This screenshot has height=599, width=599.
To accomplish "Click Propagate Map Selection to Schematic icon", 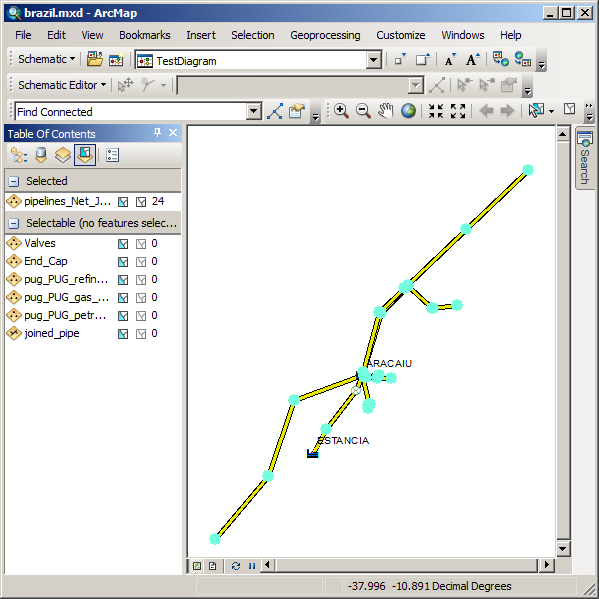I will [x=522, y=59].
